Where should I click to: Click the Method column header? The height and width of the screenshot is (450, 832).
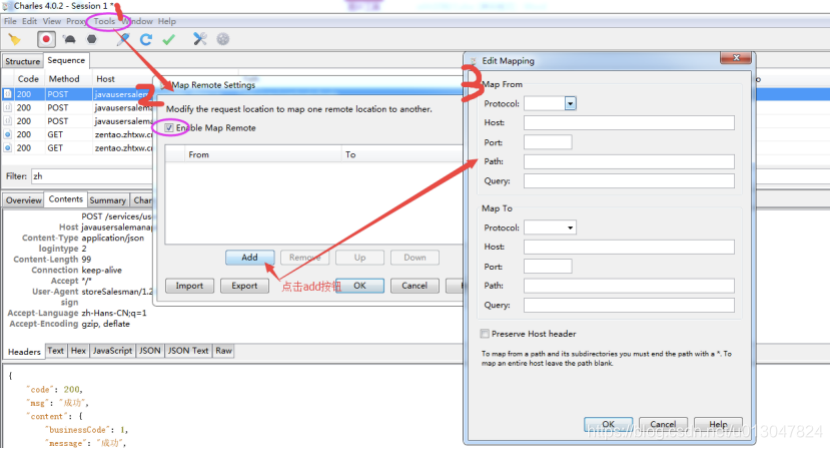tap(64, 79)
